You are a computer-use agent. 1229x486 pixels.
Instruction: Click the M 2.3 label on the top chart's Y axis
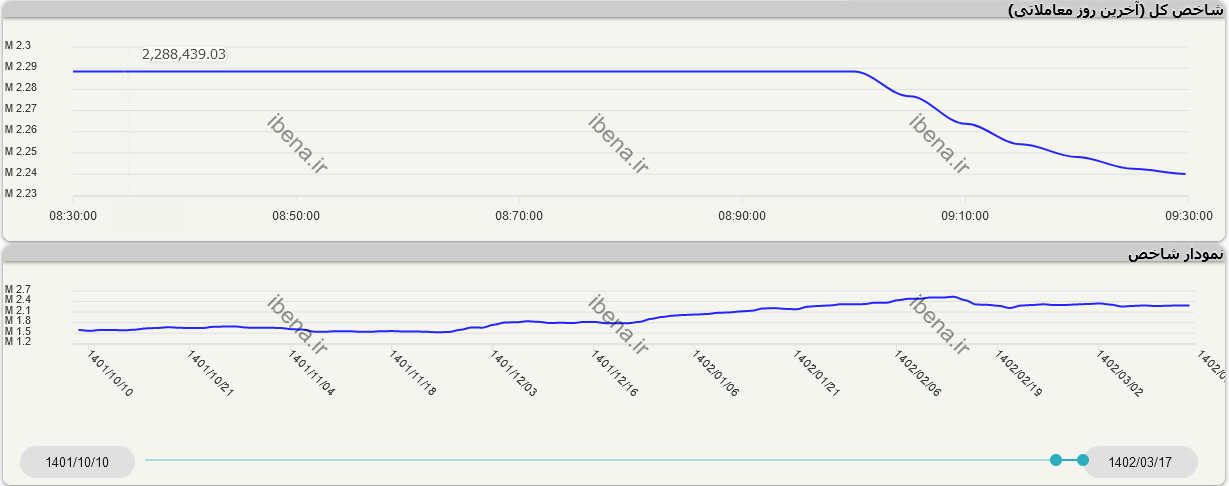[19, 46]
